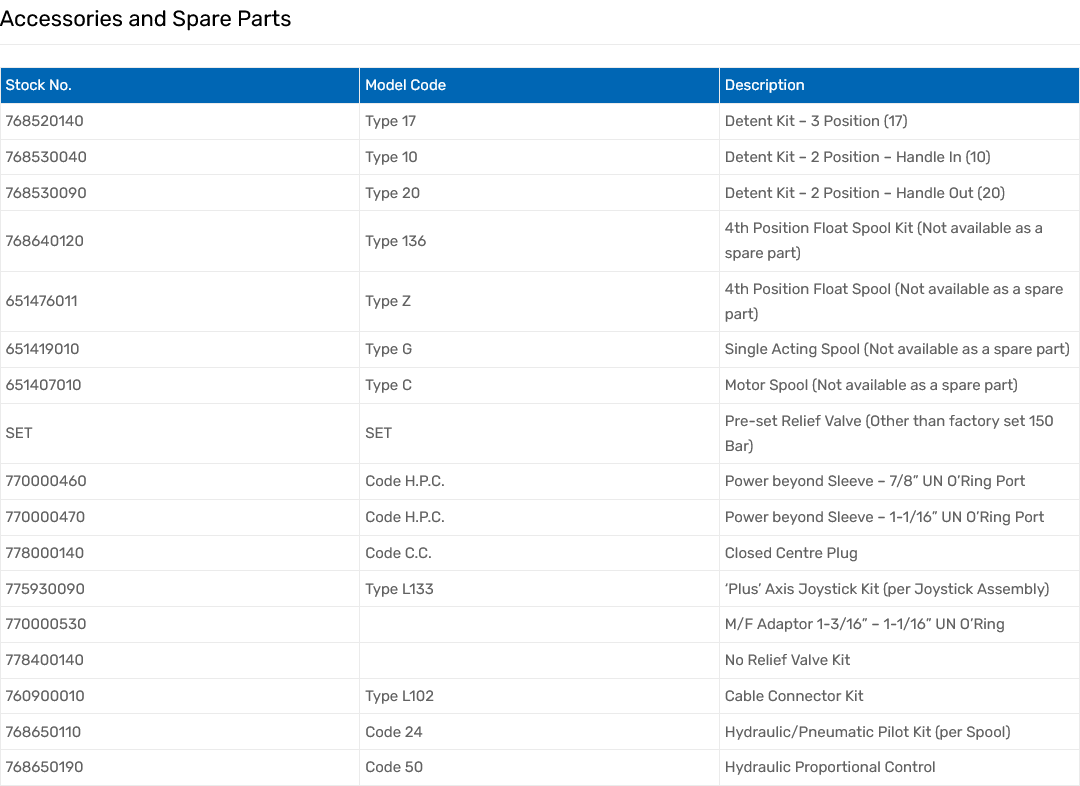Select Hydraulic Proportional Control description
The height and width of the screenshot is (786, 1080).
[x=830, y=767]
